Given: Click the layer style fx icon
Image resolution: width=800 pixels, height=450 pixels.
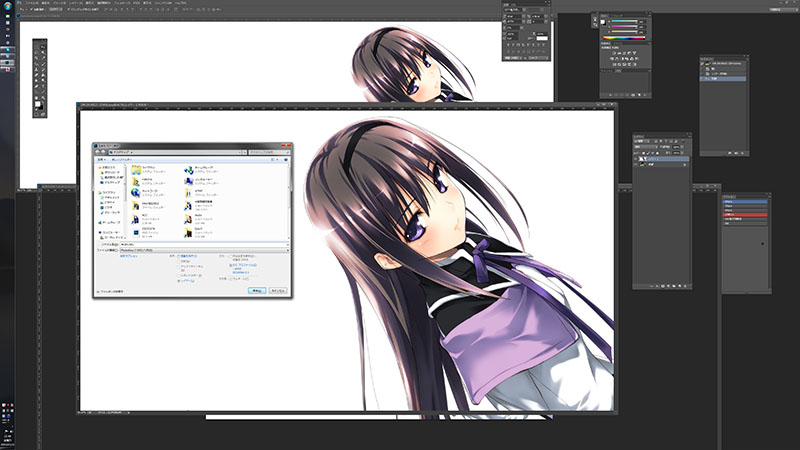Looking at the screenshot, I should (657, 286).
